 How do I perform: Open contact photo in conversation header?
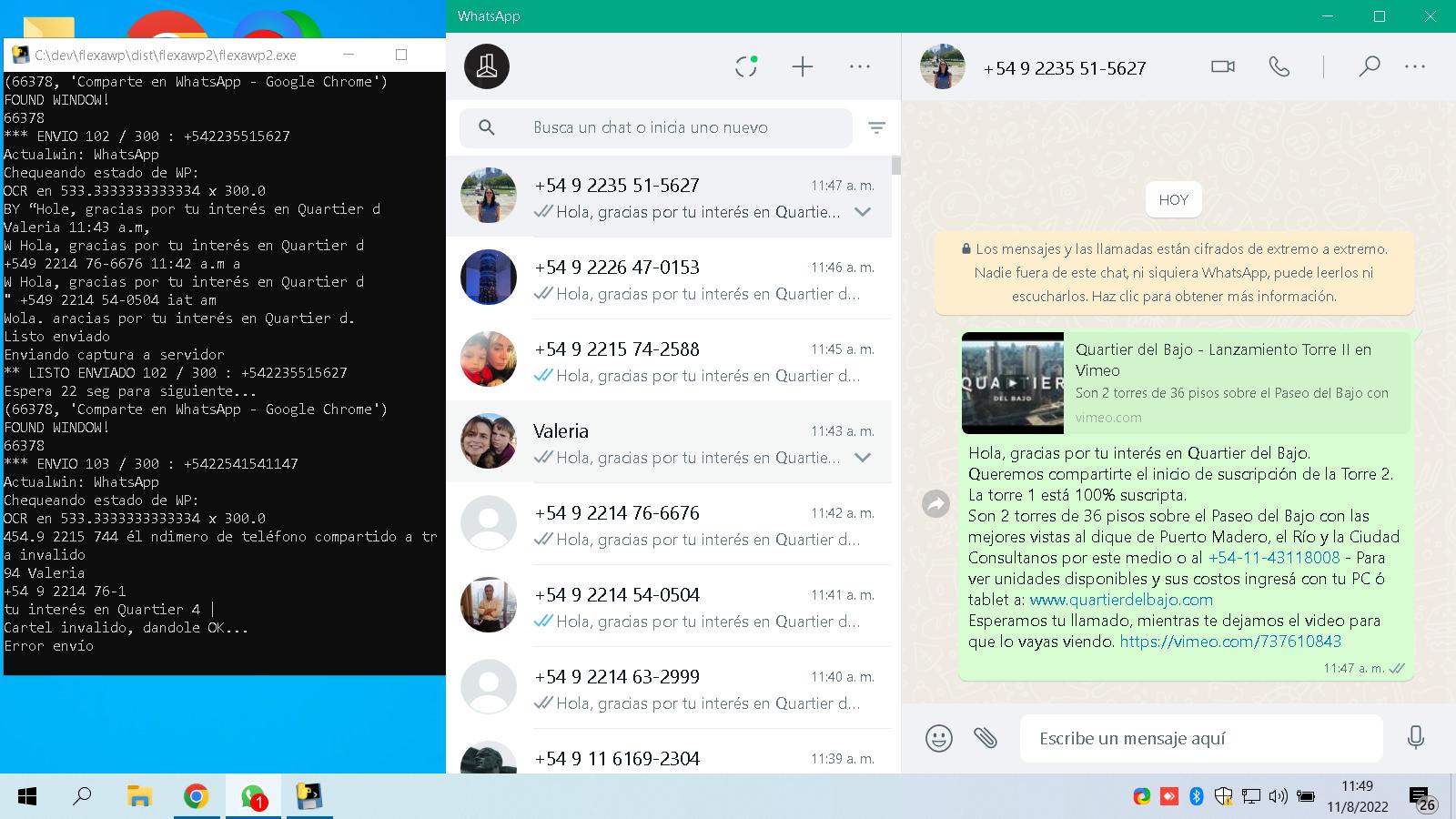click(942, 66)
